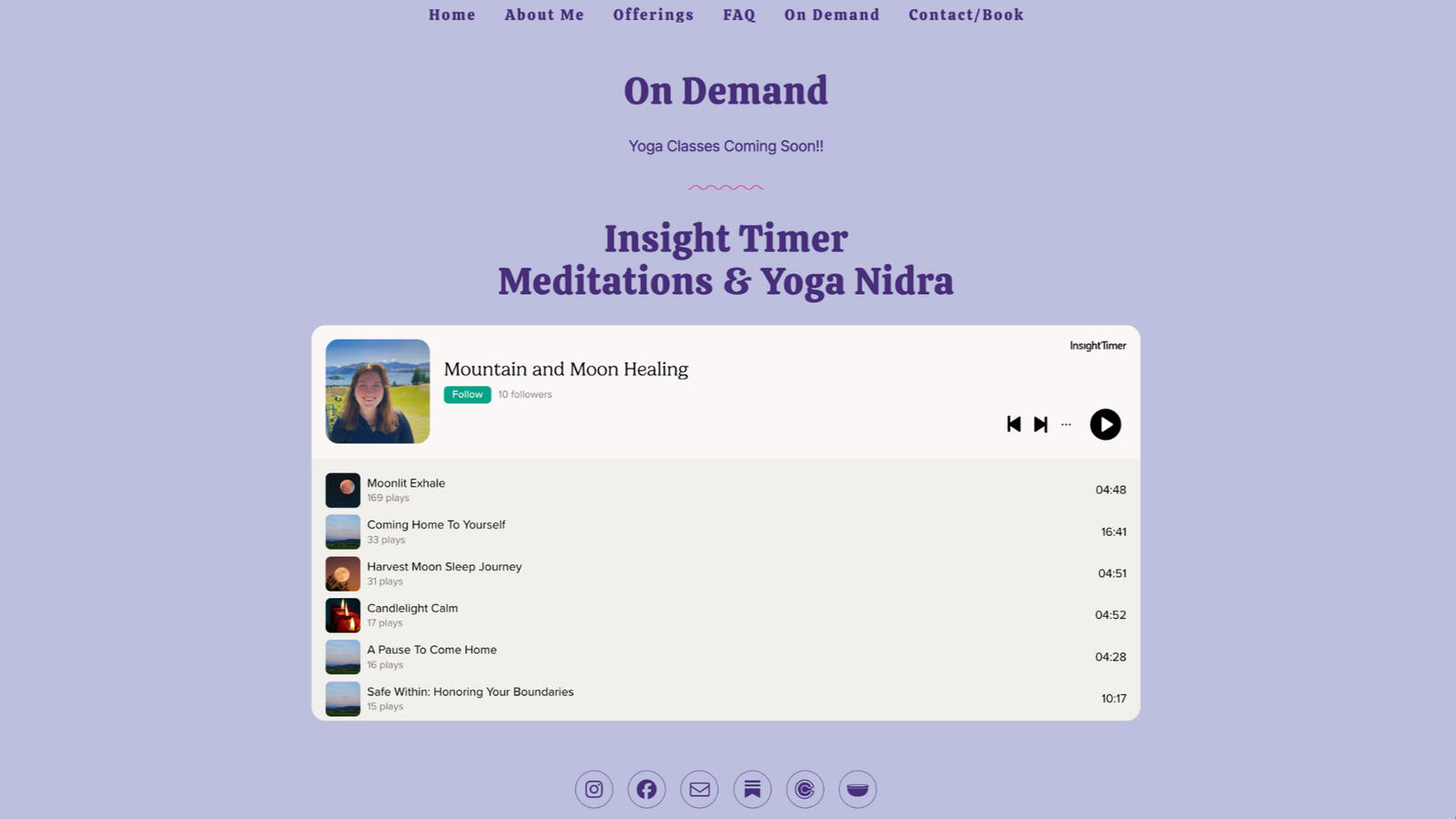1456x819 pixels.
Task: Click the email envelope icon
Action: point(699,789)
